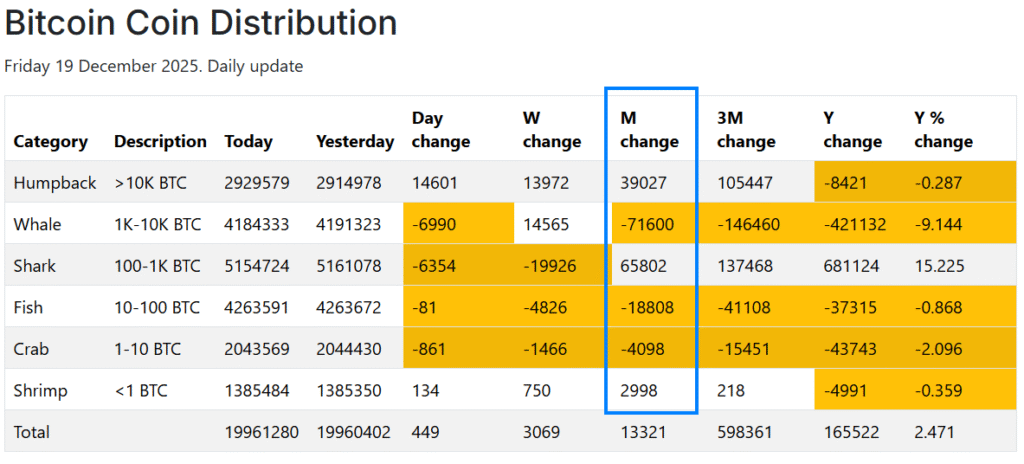Click the 3M change column header
1024x464 pixels.
point(746,130)
